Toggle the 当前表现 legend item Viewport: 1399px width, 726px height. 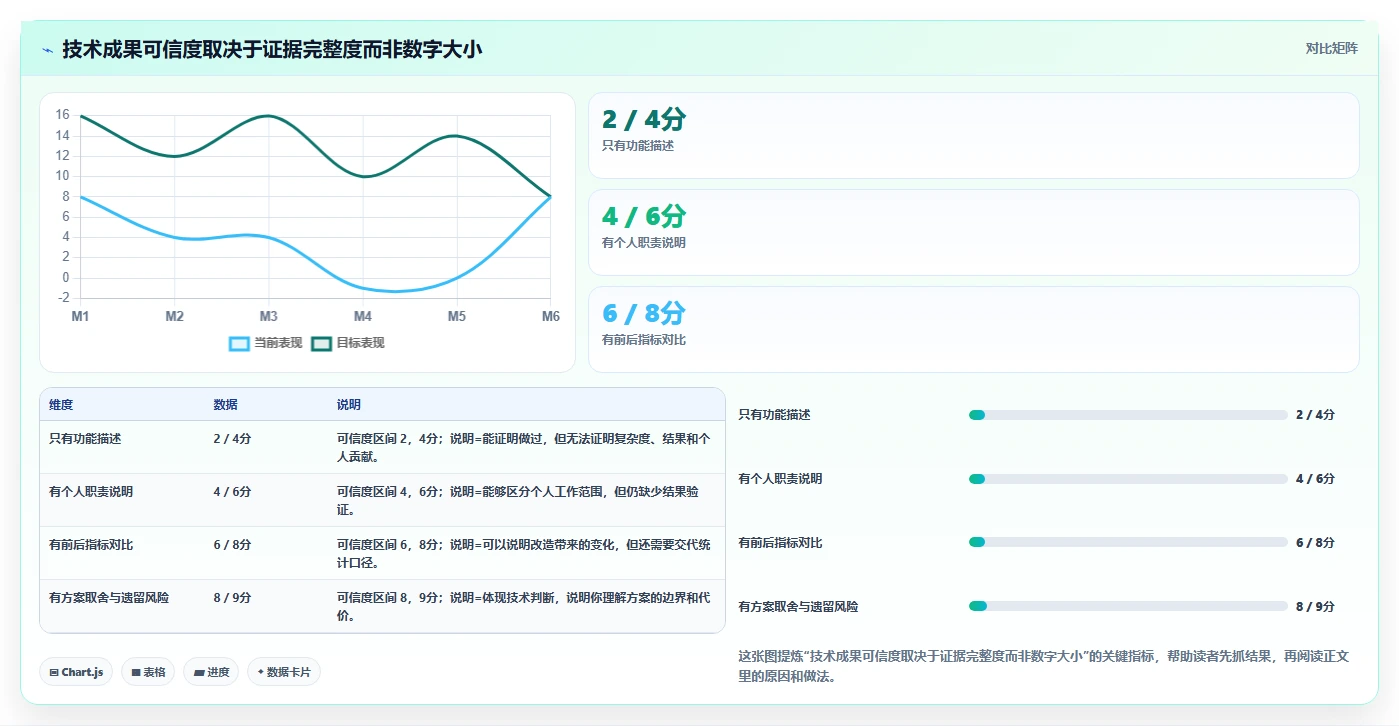coord(266,343)
